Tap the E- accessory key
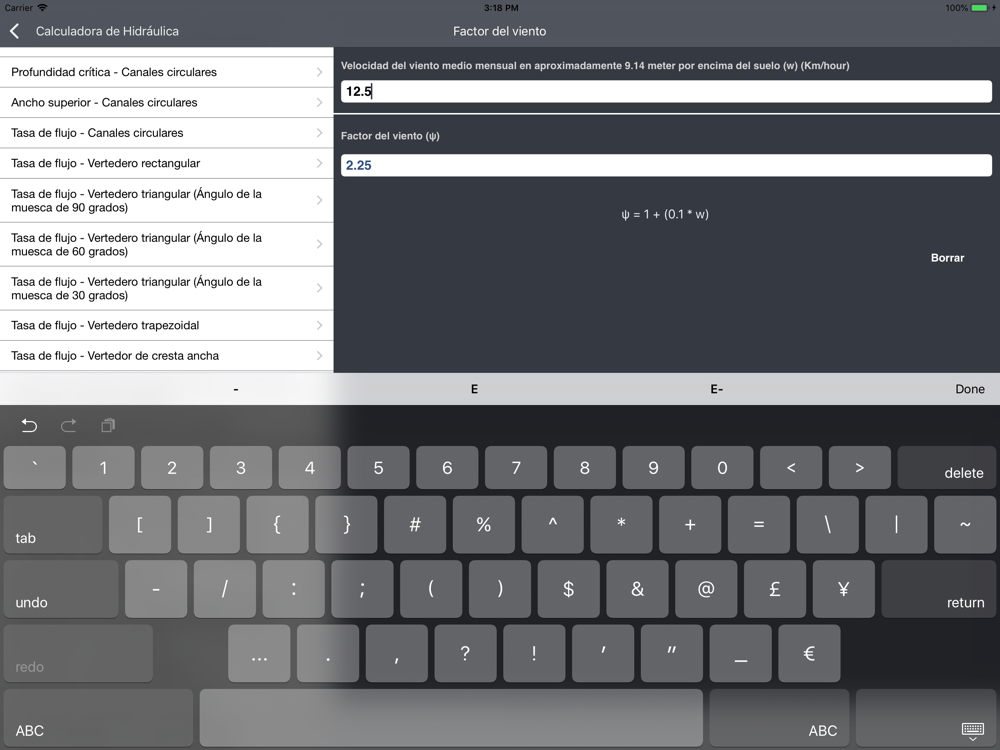The height and width of the screenshot is (750, 1000). click(x=716, y=389)
